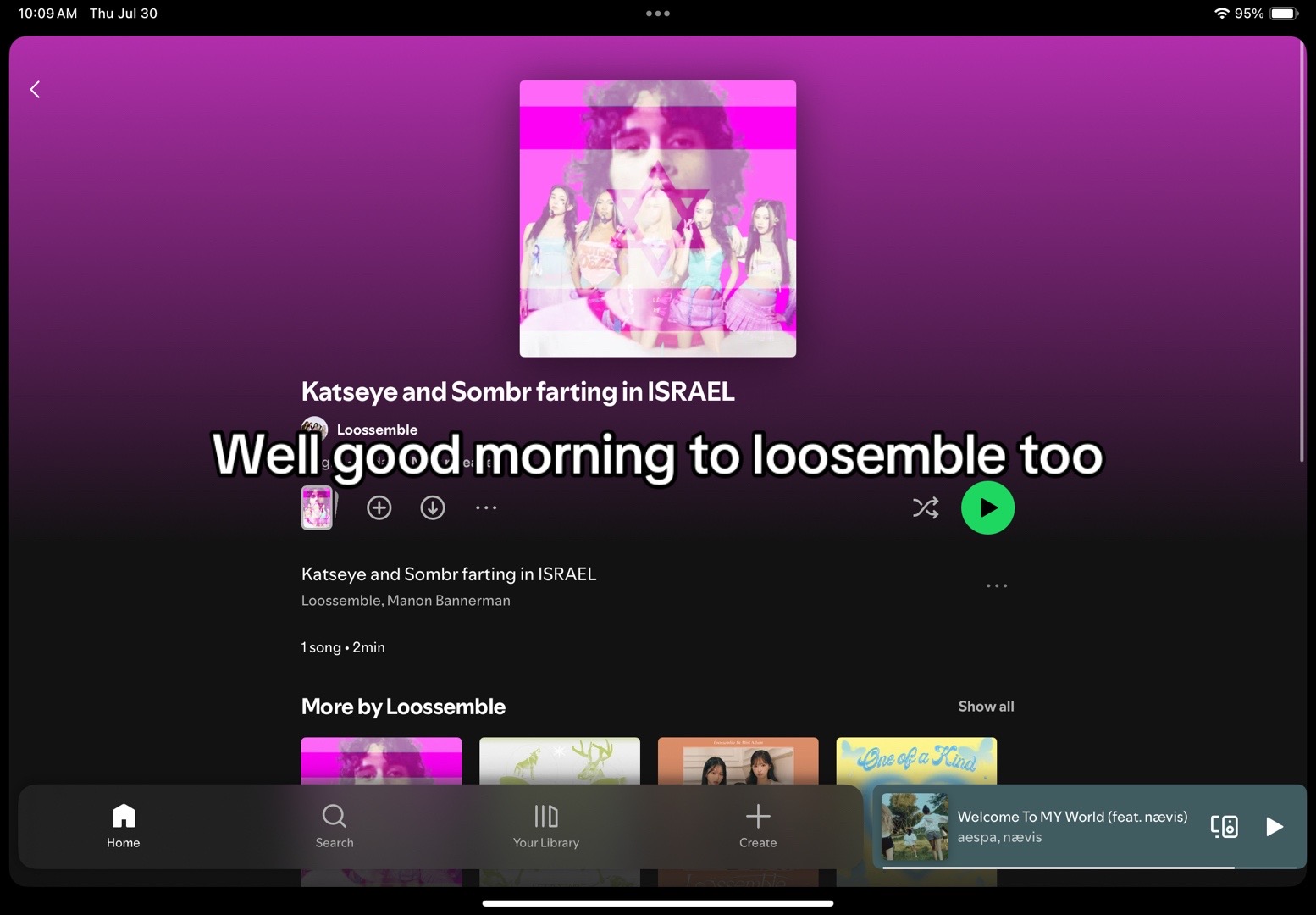This screenshot has height=915, width=1316.
Task: Open more options for the song row
Action: pyautogui.click(x=997, y=585)
